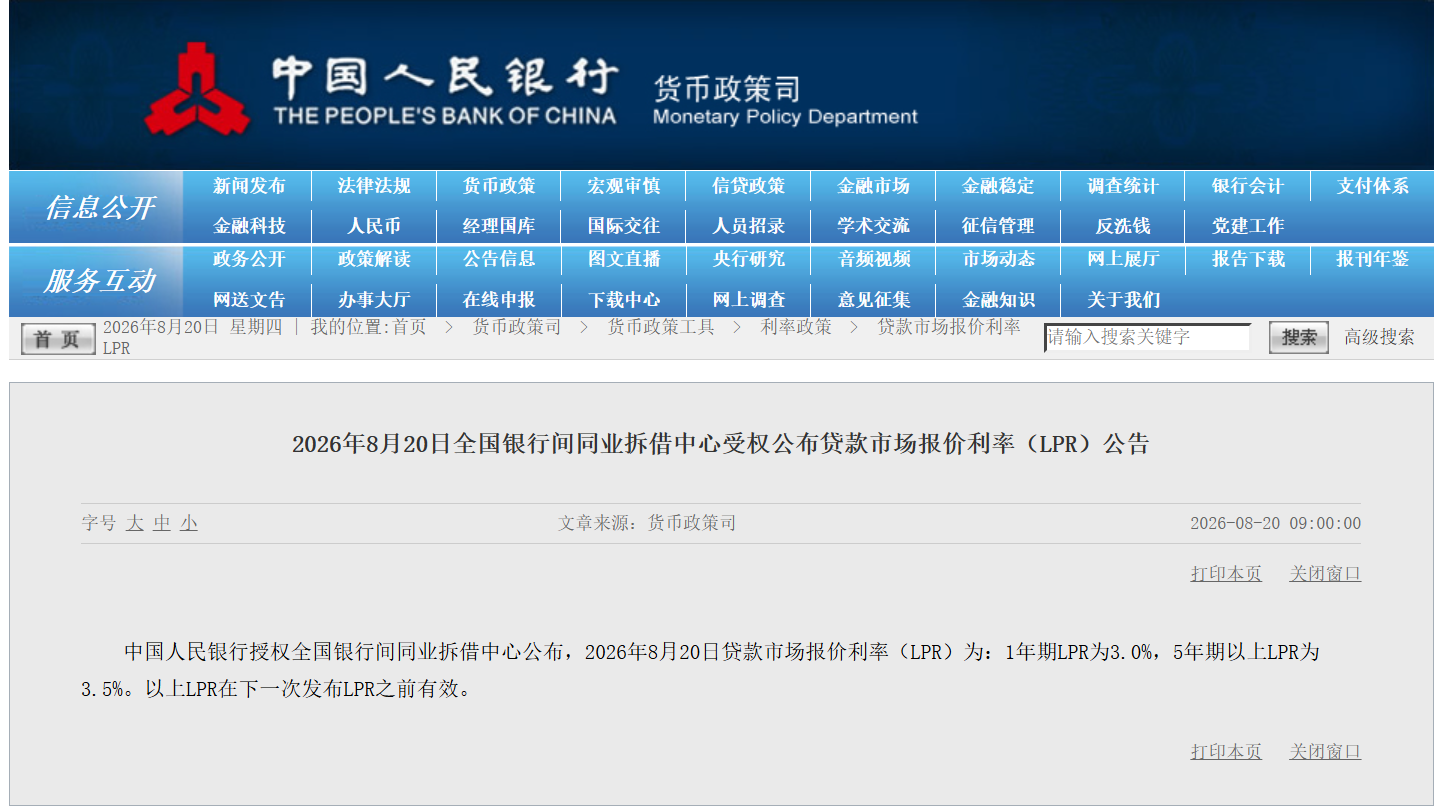Open 网上调查 section
Image resolution: width=1437 pixels, height=810 pixels.
point(749,299)
